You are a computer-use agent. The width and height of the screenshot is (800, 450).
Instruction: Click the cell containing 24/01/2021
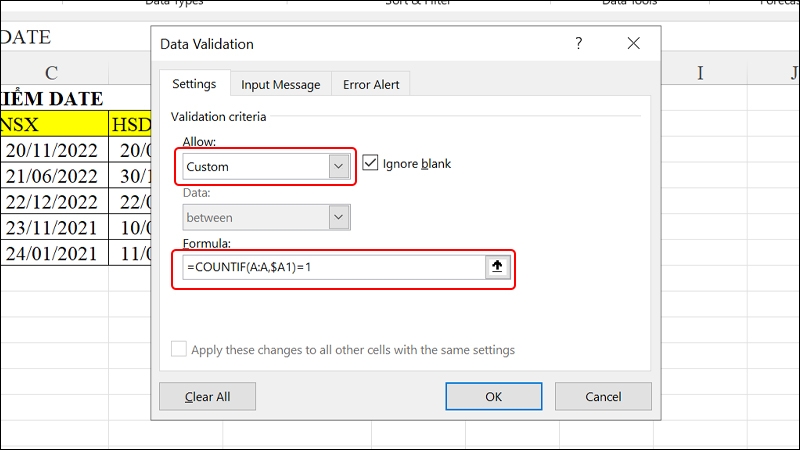[54, 253]
